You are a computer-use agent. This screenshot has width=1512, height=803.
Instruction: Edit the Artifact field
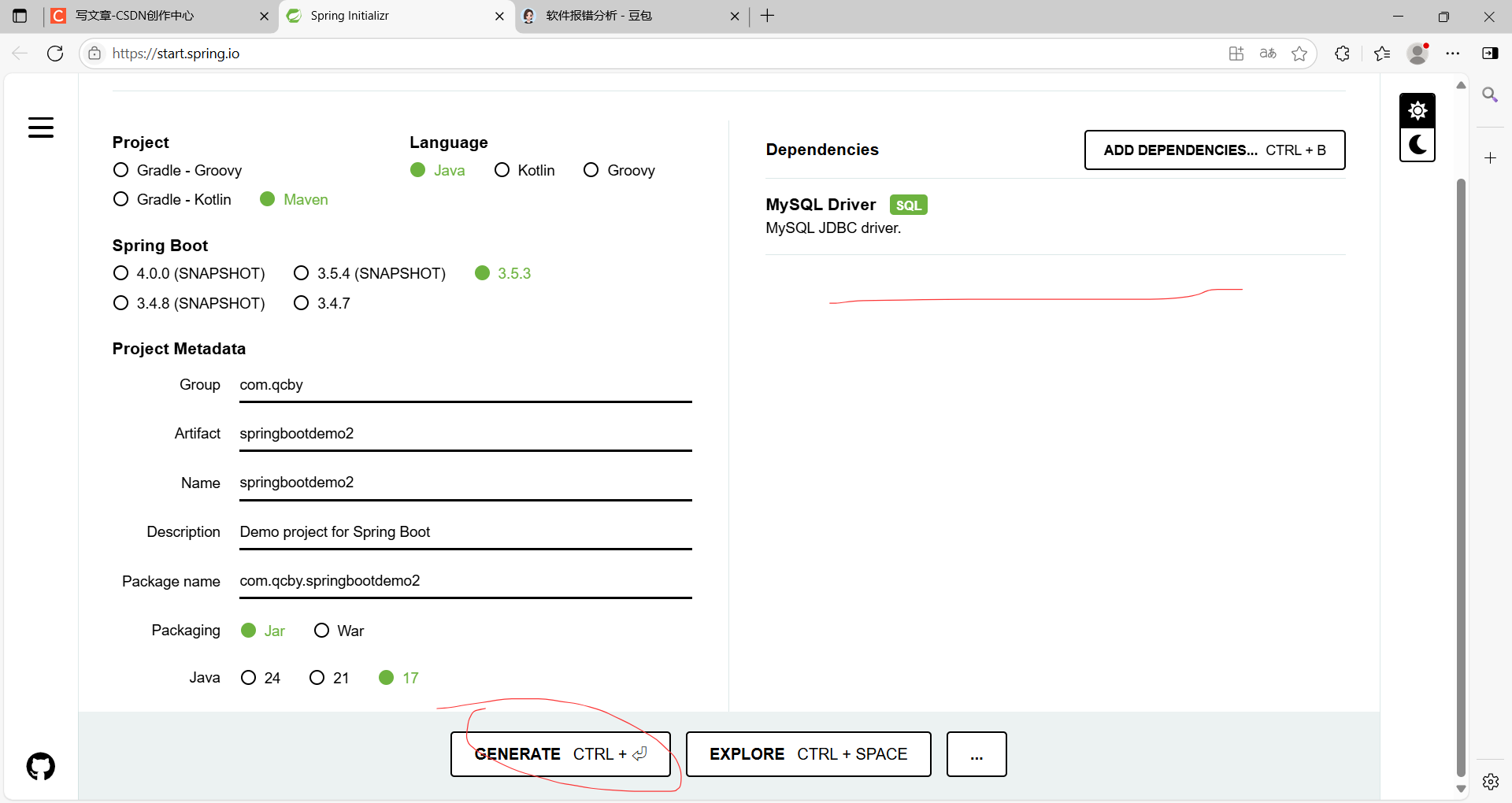point(465,434)
